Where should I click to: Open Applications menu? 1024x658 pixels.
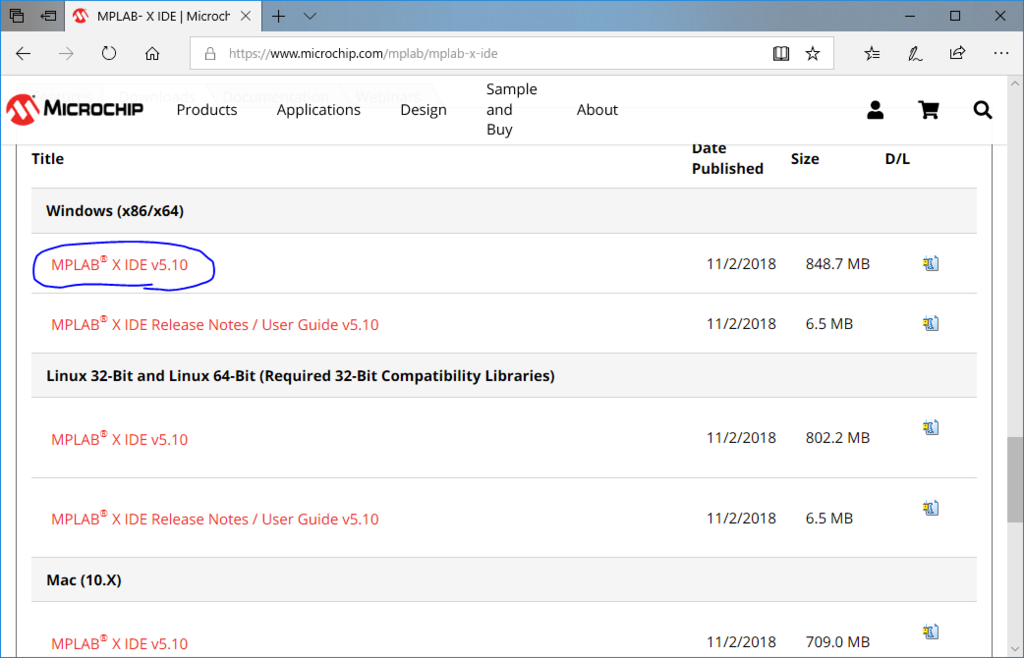click(x=319, y=110)
